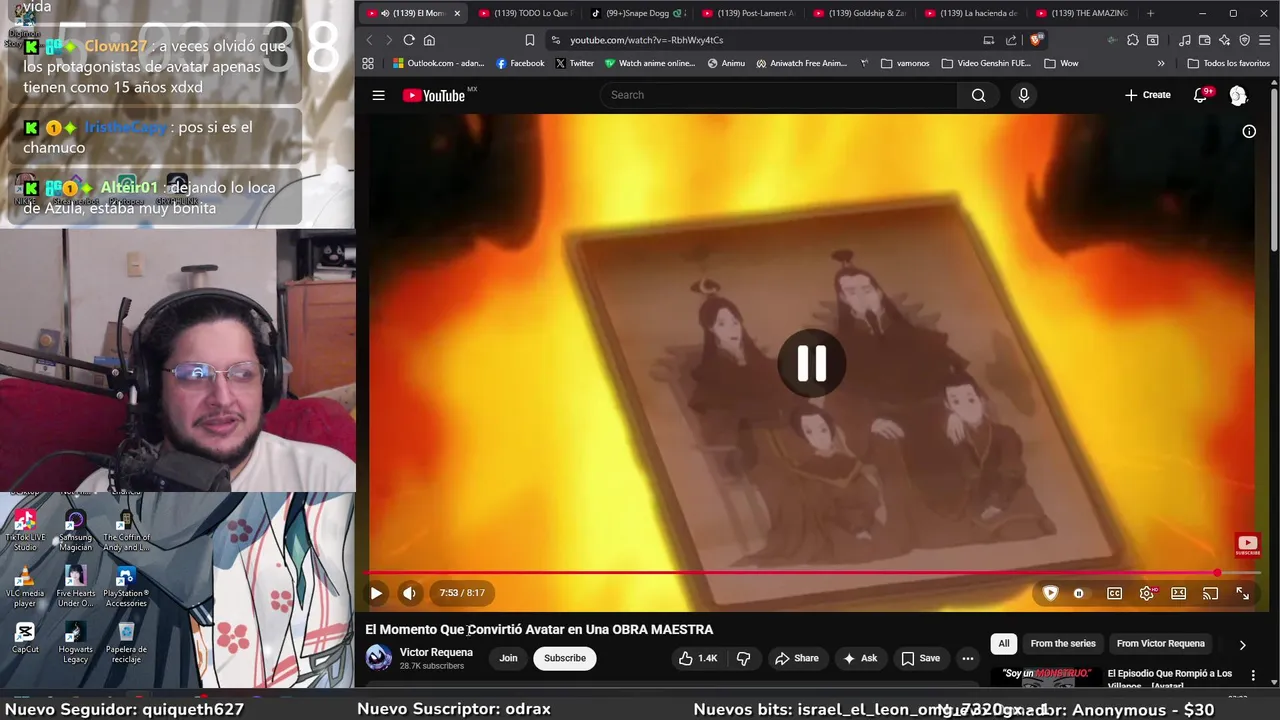Open the Soy un Monstruo video thumbnail
The image size is (1280, 720).
tap(1046, 677)
